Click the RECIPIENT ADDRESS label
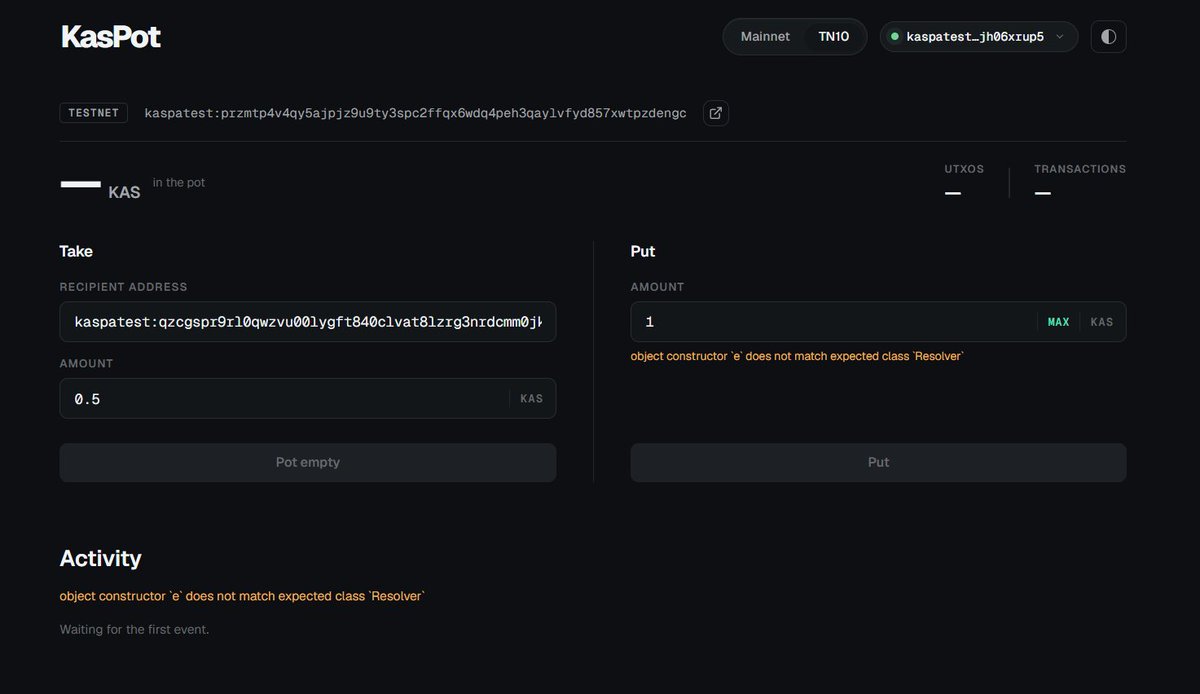The image size is (1200, 694). [x=123, y=287]
